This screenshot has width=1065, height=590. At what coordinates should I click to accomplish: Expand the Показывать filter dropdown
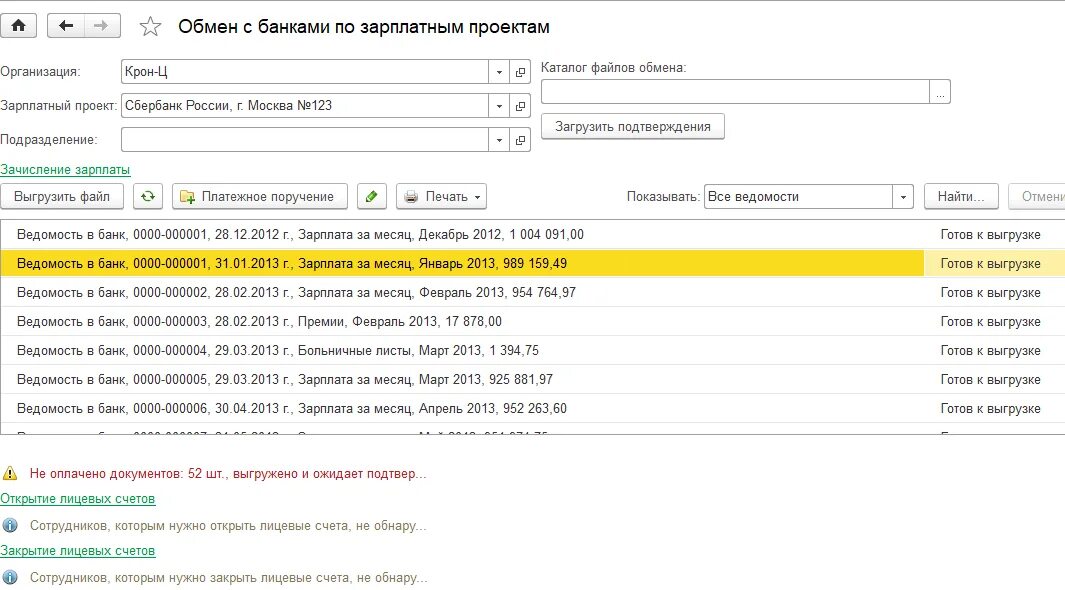point(903,196)
